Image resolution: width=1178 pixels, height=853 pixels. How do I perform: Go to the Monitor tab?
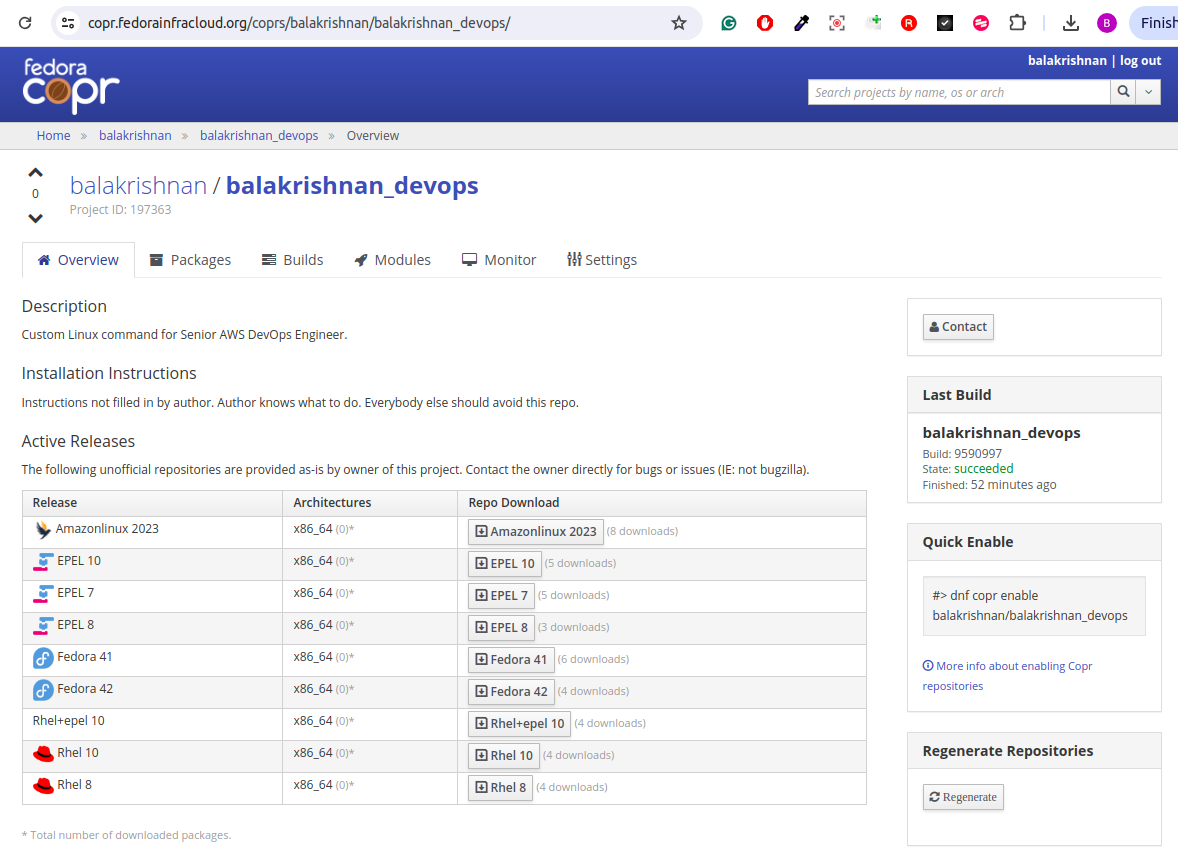(499, 260)
